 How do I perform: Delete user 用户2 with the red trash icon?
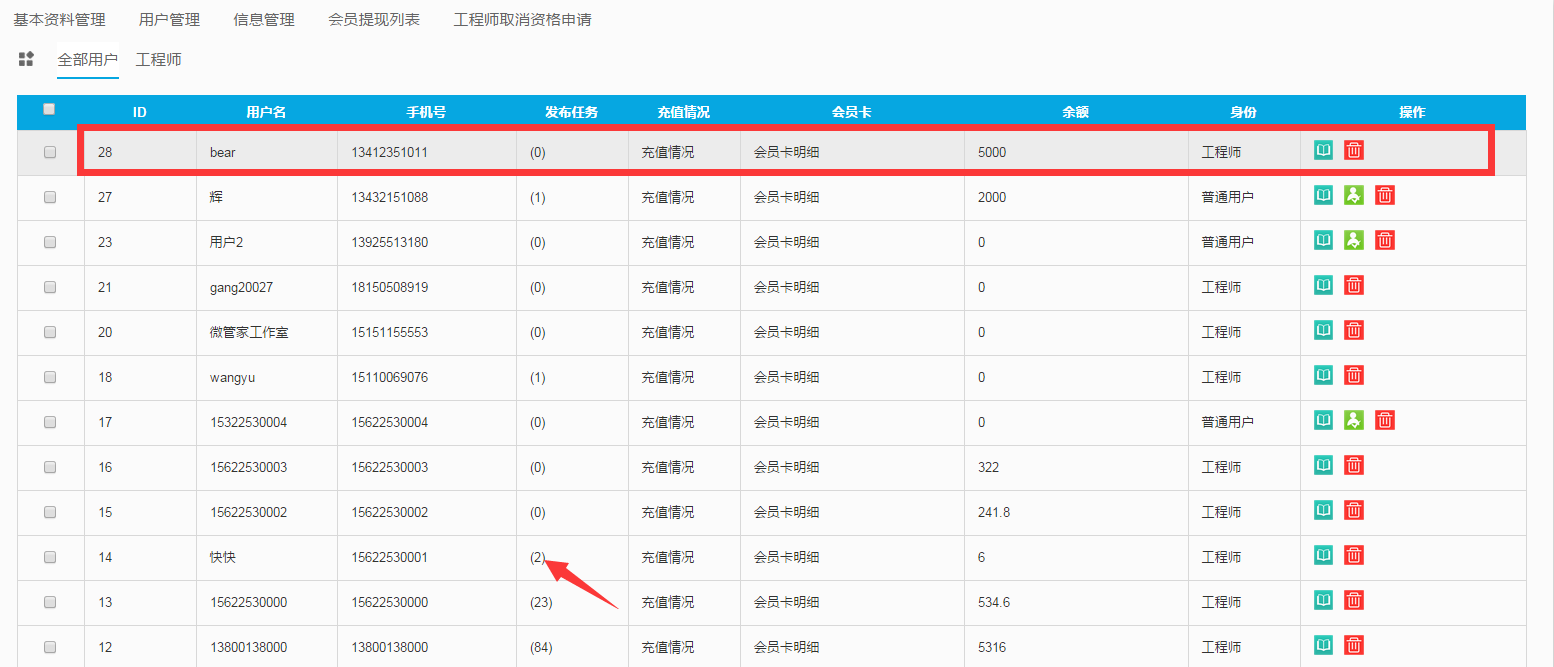[x=1385, y=240]
